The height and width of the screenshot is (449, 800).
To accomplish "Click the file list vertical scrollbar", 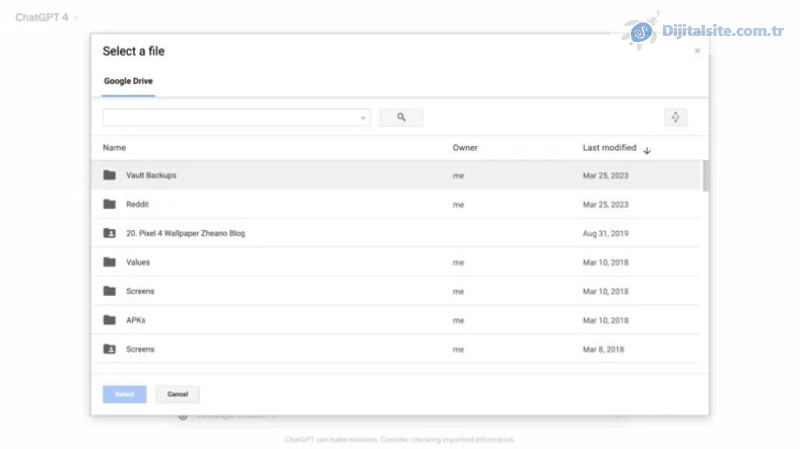I will pos(706,176).
